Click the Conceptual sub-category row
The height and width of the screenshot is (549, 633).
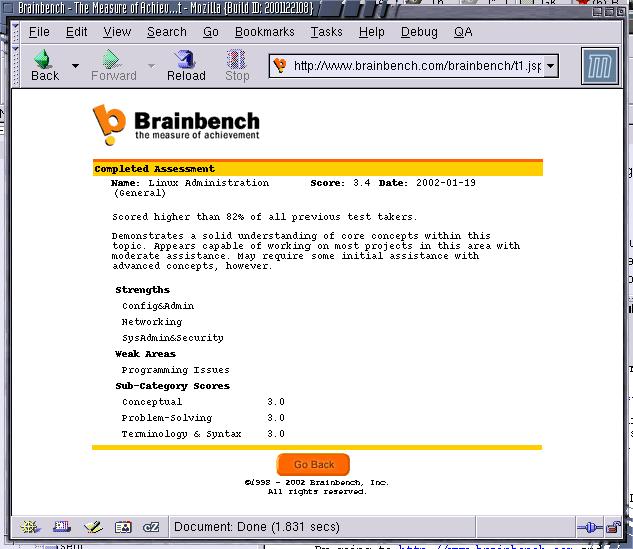(203, 402)
